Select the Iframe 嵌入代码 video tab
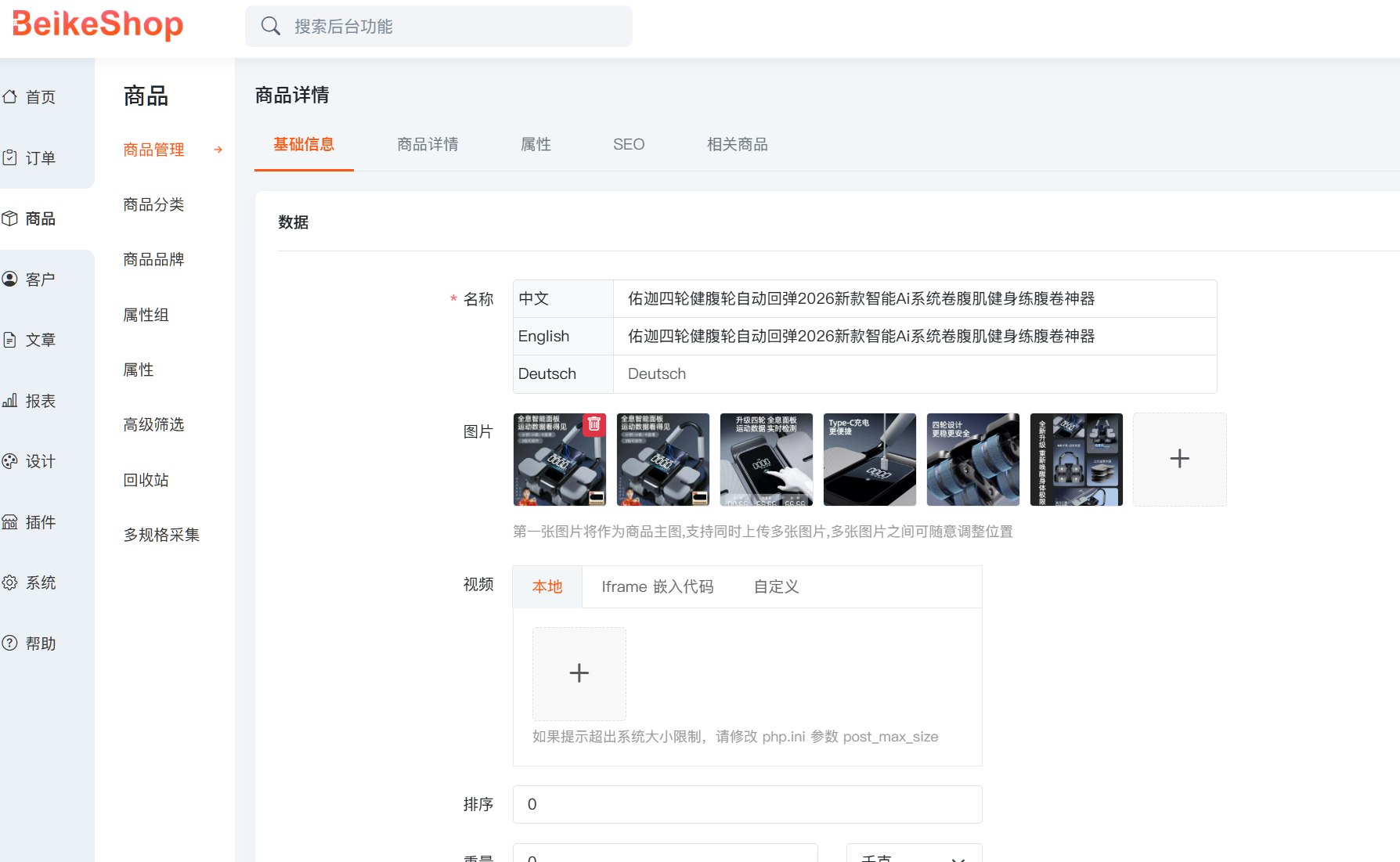 click(658, 586)
